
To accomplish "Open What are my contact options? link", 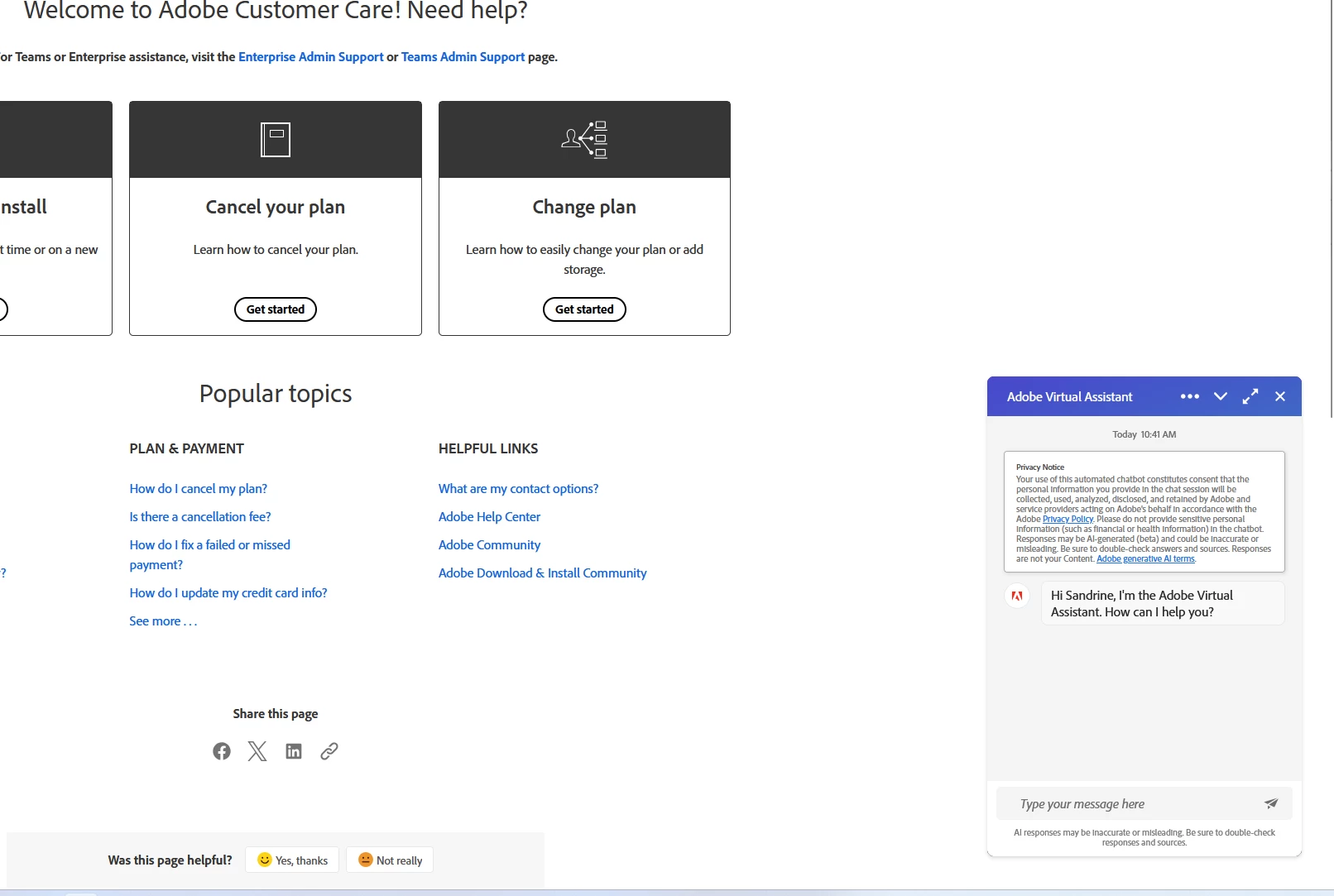I will pyautogui.click(x=519, y=489).
